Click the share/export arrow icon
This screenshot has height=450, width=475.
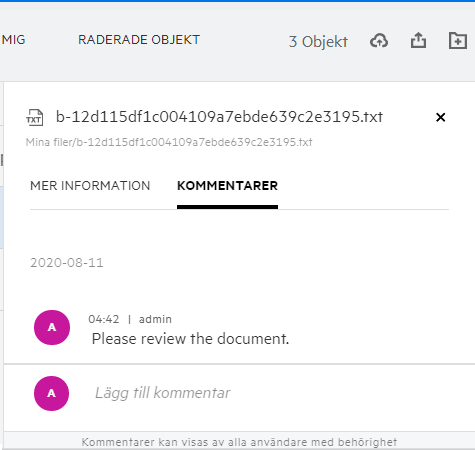click(x=418, y=41)
